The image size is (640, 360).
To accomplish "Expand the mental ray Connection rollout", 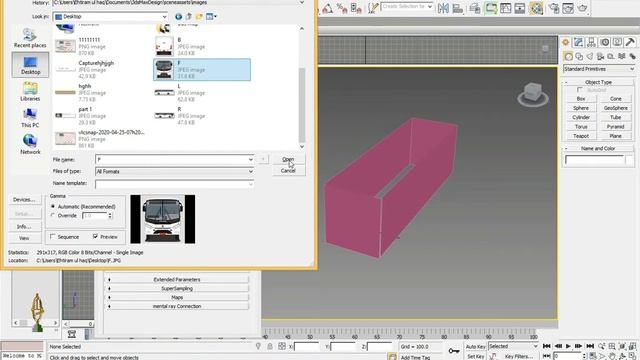I will pos(177,306).
